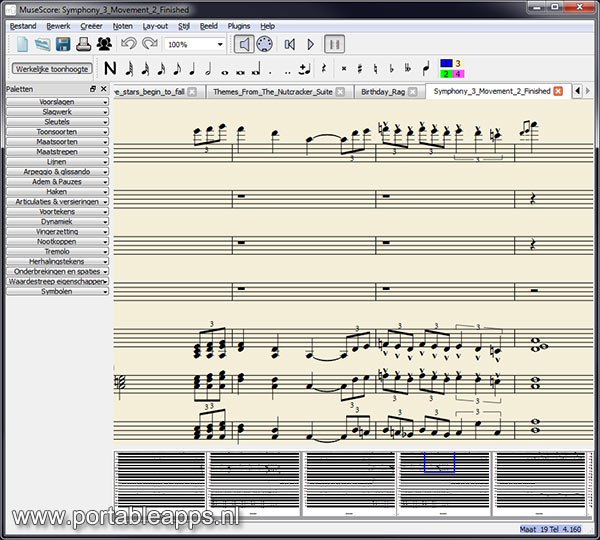Insert a rest with the rest icon
The width and height of the screenshot is (600, 540).
(x=324, y=69)
